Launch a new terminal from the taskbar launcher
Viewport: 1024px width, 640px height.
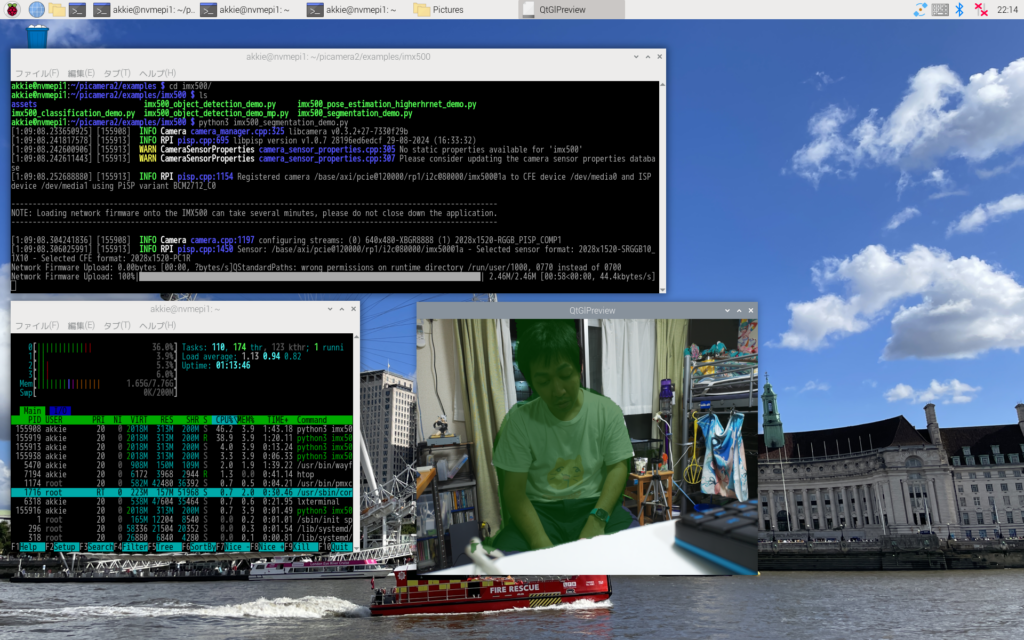[x=77, y=9]
